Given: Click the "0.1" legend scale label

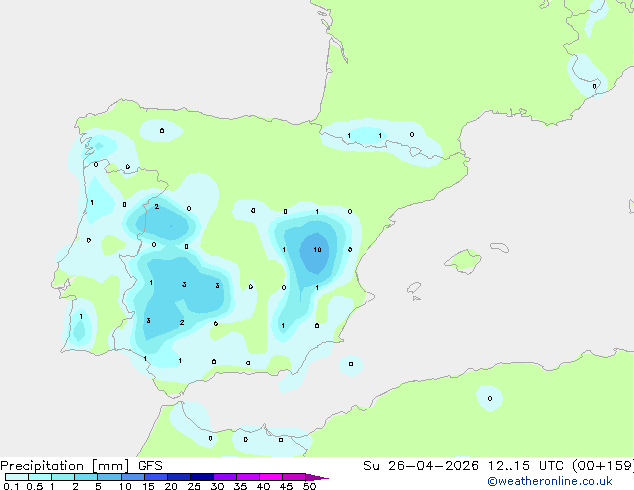Looking at the screenshot, I should pyautogui.click(x=11, y=486).
